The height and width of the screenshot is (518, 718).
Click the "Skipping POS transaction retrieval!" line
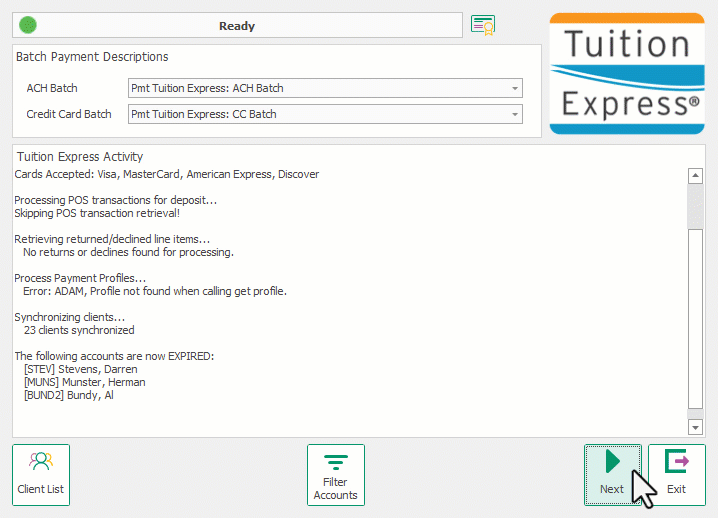[97, 213]
